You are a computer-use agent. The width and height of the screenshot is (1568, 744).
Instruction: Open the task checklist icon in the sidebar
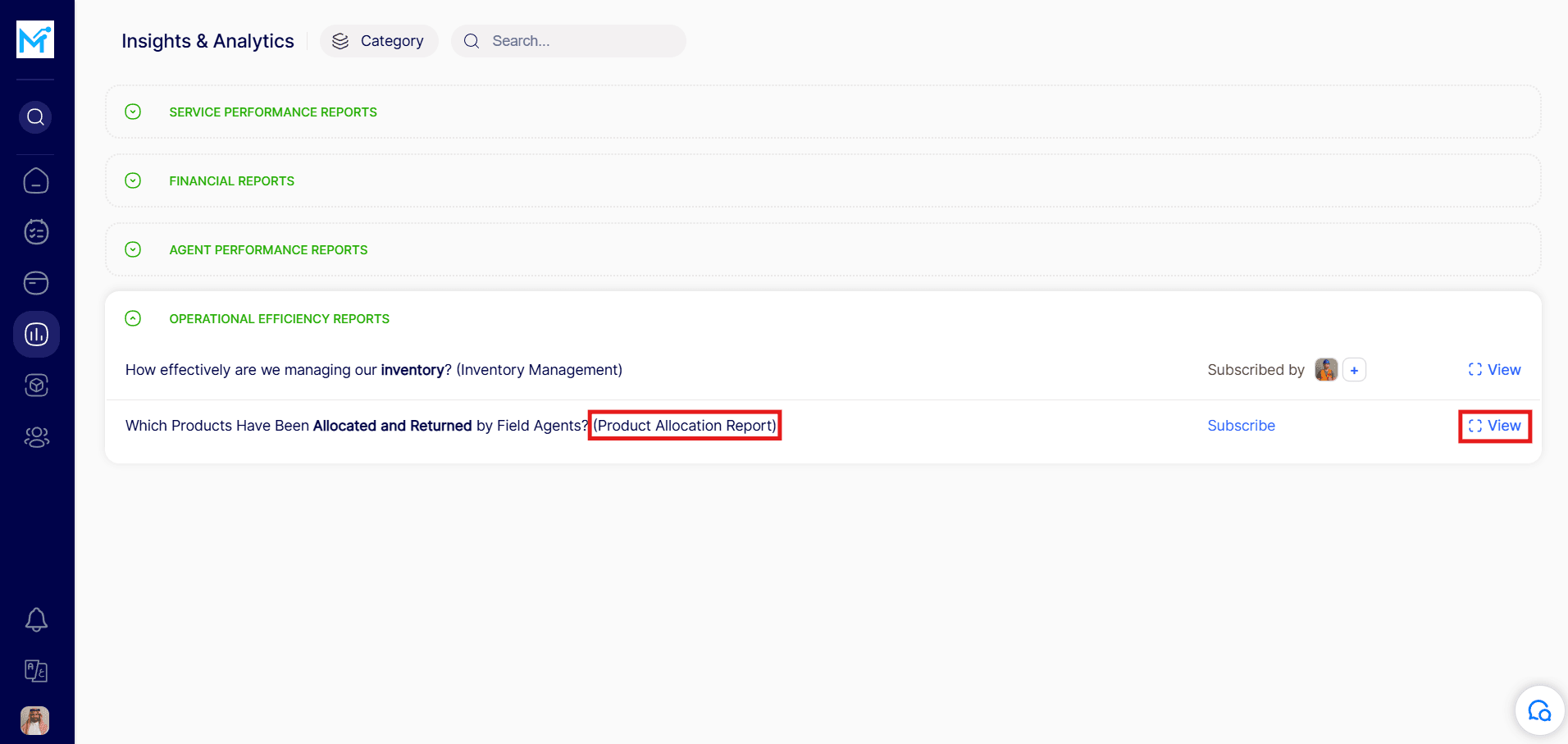(x=36, y=232)
